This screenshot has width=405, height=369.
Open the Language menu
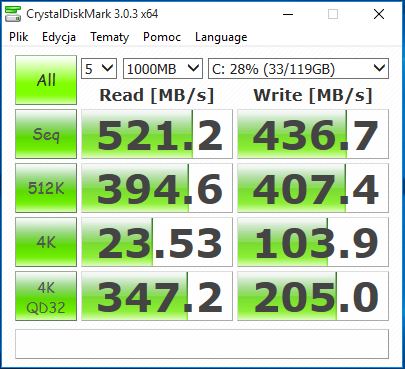point(221,37)
